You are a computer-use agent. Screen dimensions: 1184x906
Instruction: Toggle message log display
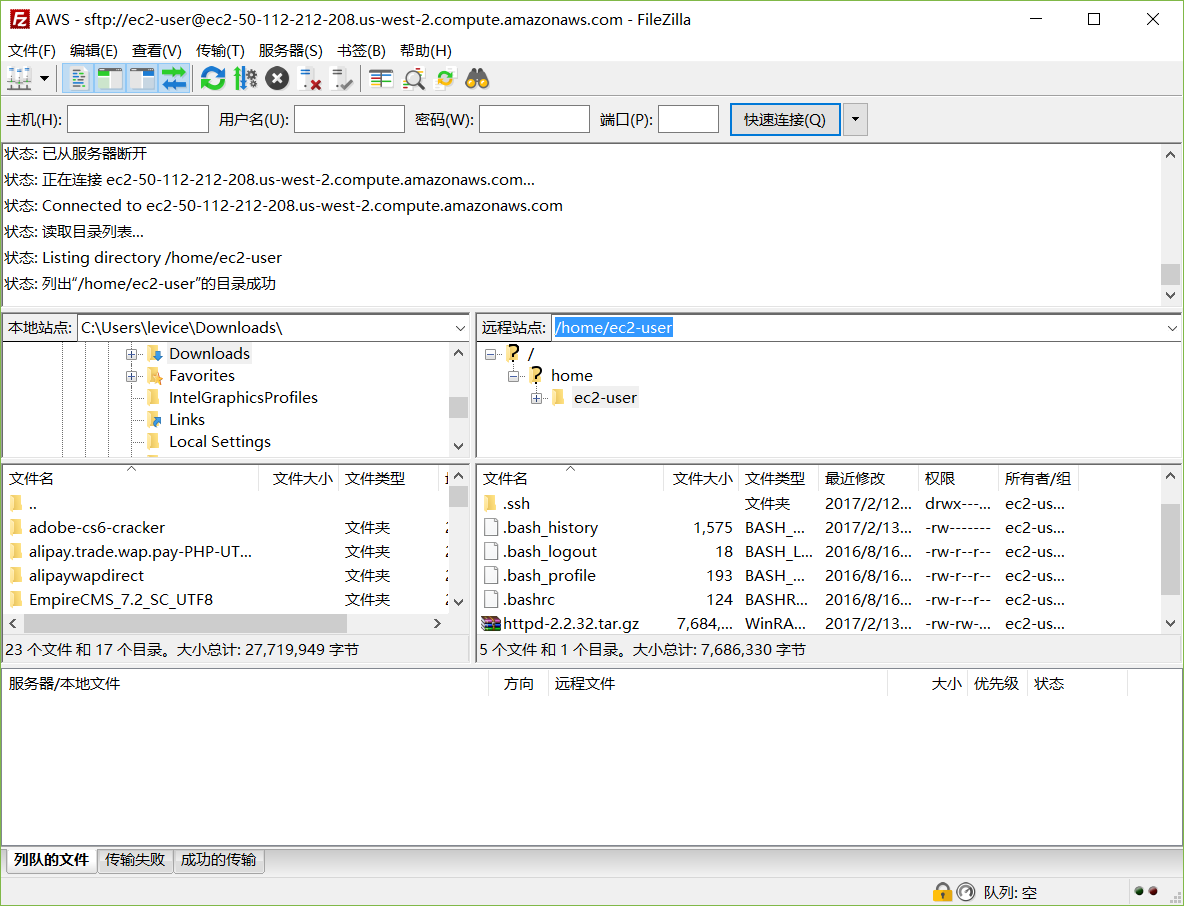(78, 79)
